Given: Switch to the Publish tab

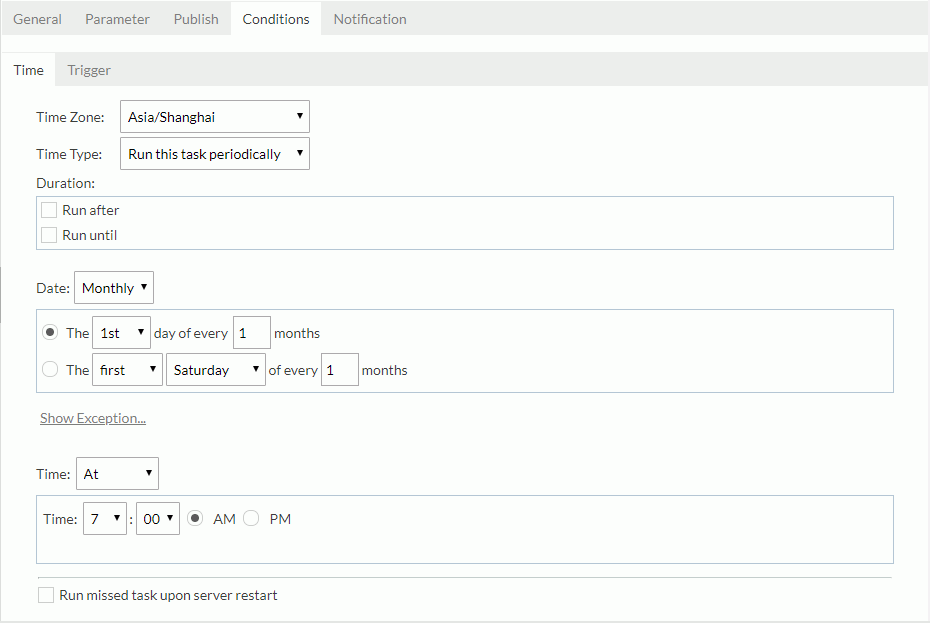Looking at the screenshot, I should click(x=195, y=18).
